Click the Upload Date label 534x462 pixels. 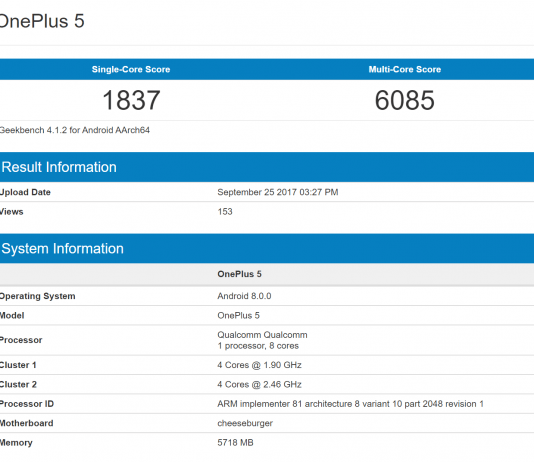click(x=25, y=192)
